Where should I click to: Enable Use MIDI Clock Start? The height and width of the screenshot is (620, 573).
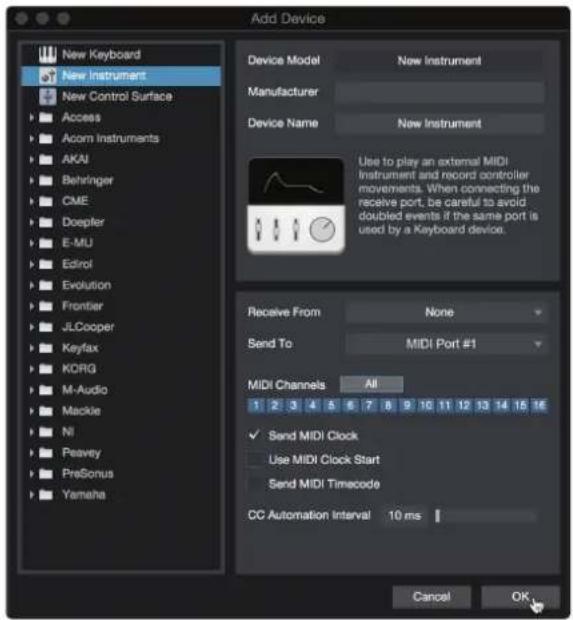click(x=254, y=459)
